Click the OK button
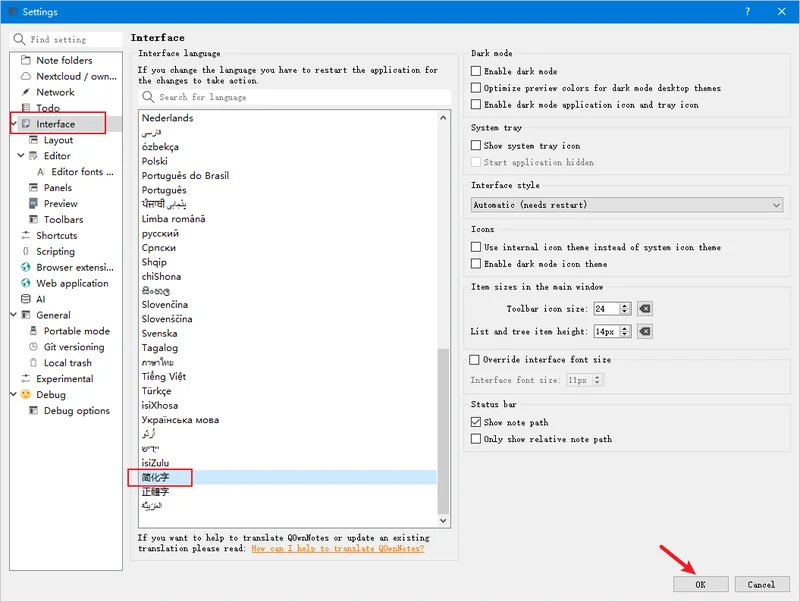The image size is (800, 602). tap(701, 585)
